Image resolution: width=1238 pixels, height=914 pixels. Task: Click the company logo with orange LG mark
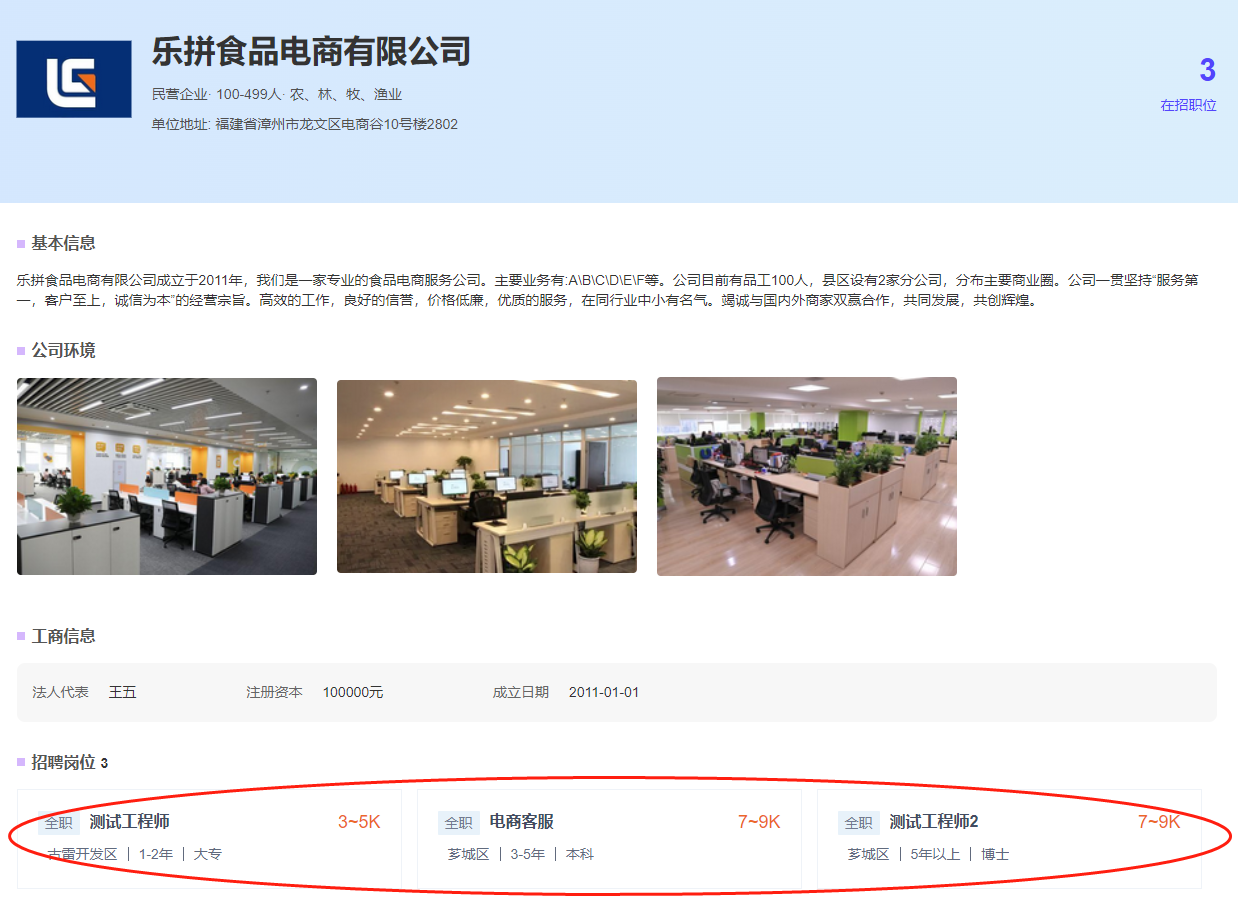74,79
